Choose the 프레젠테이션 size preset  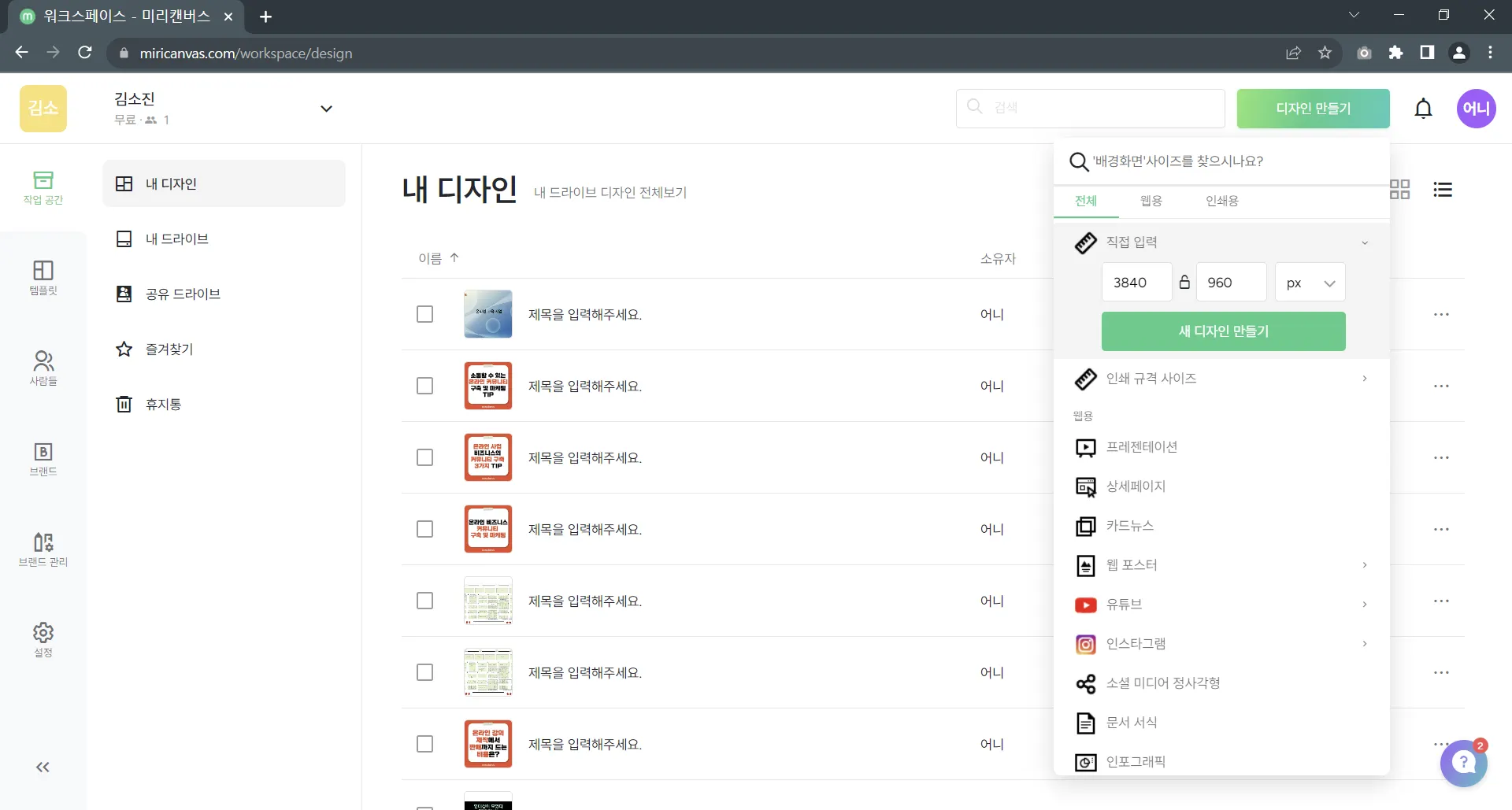[1222, 447]
